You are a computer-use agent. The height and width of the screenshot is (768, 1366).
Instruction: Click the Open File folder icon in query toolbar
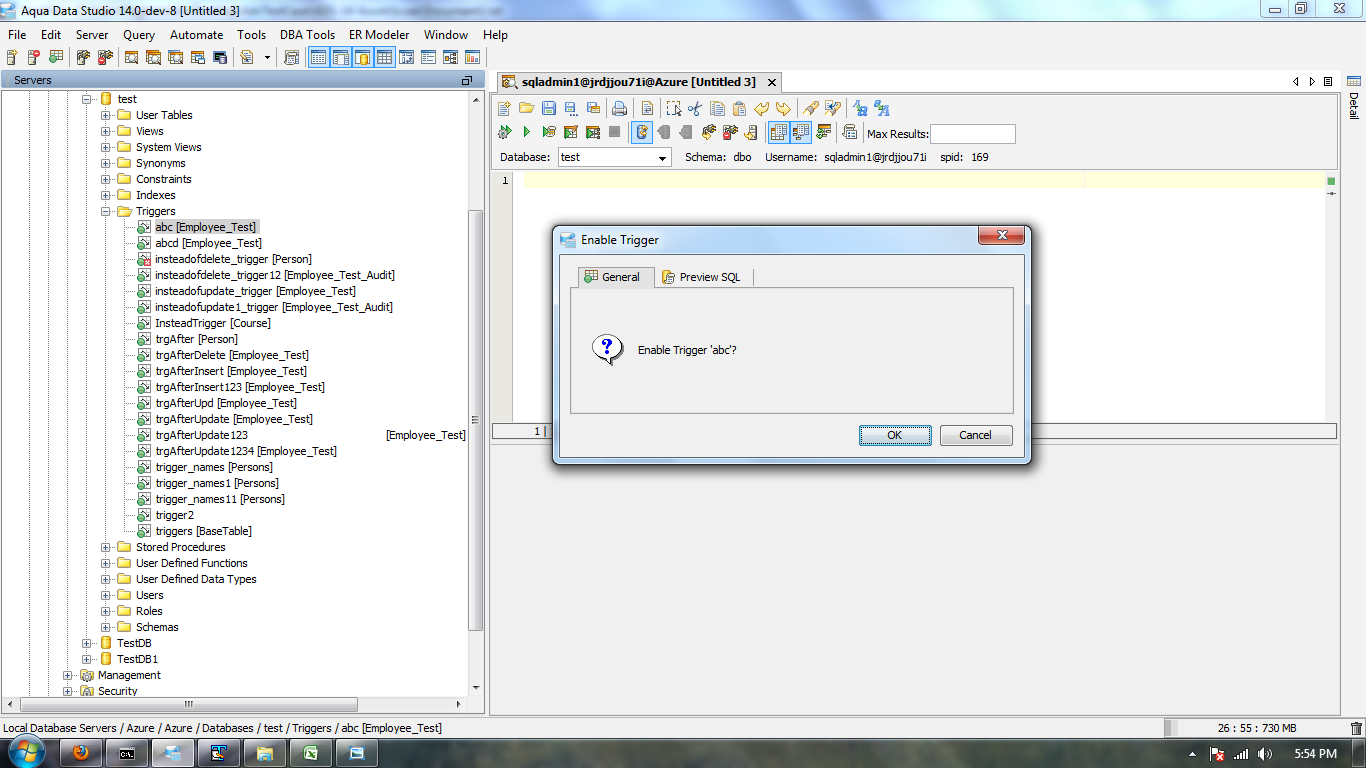tap(526, 108)
